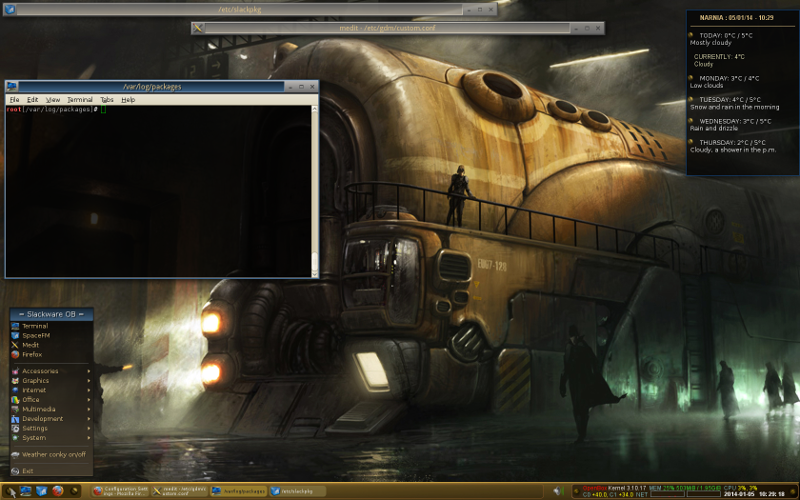Click the medit window title icon
Screen dimensions: 800x500
(198, 28)
